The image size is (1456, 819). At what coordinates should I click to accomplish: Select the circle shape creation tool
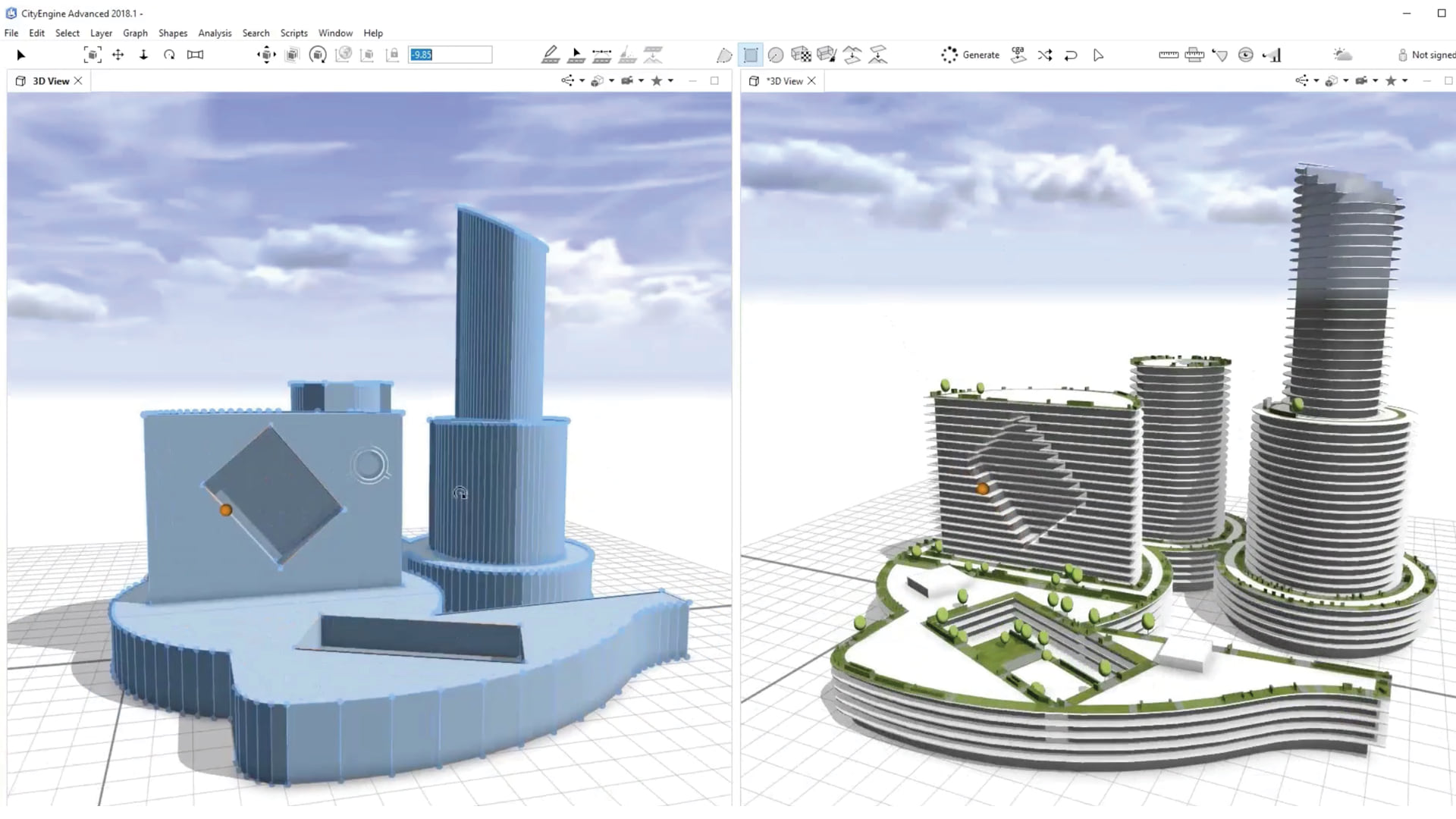click(776, 55)
